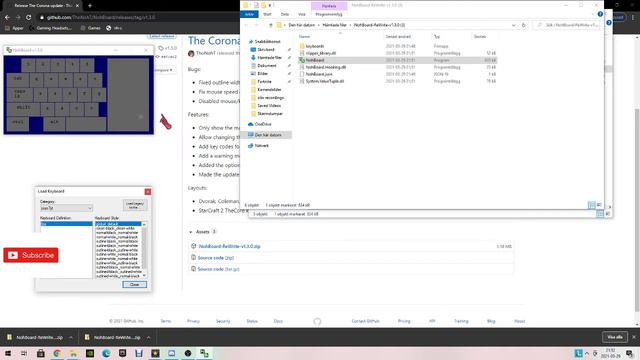Click Chrome address bar URL
This screenshot has width=640, height=360.
coord(101,18)
